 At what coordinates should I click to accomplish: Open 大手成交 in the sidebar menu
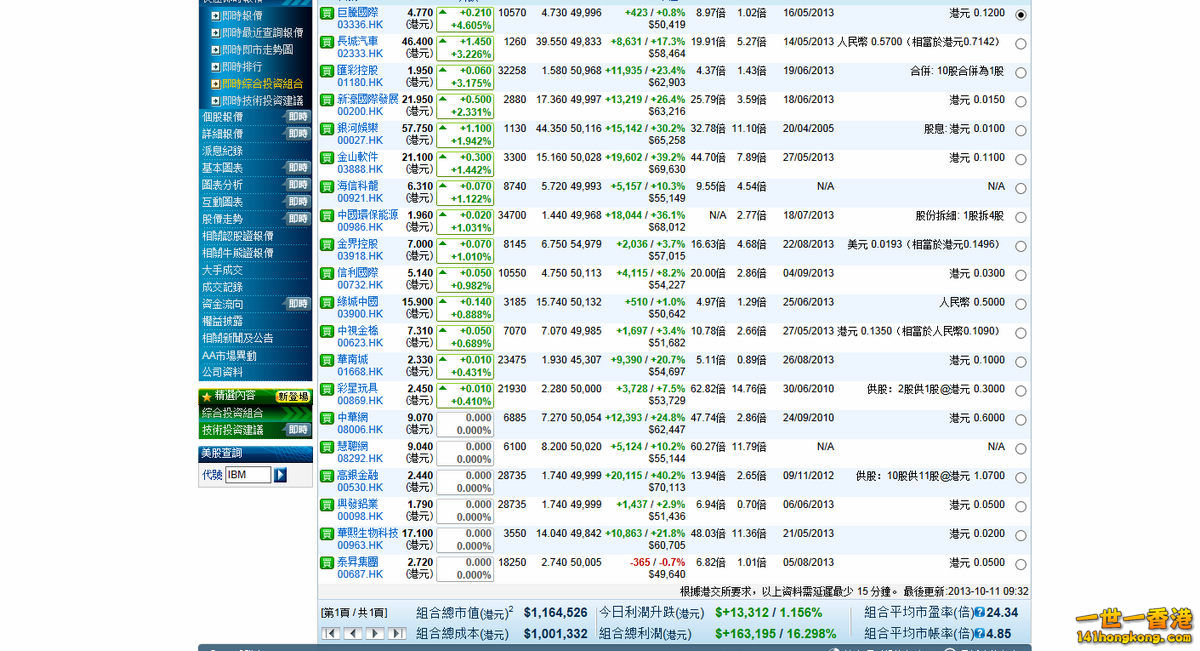222,270
